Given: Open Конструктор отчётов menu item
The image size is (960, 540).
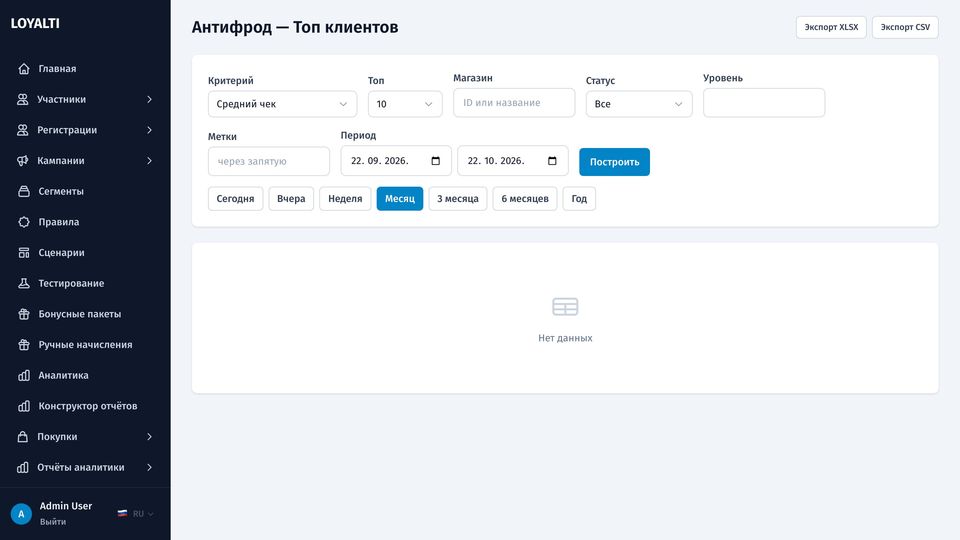Looking at the screenshot, I should 85,406.
